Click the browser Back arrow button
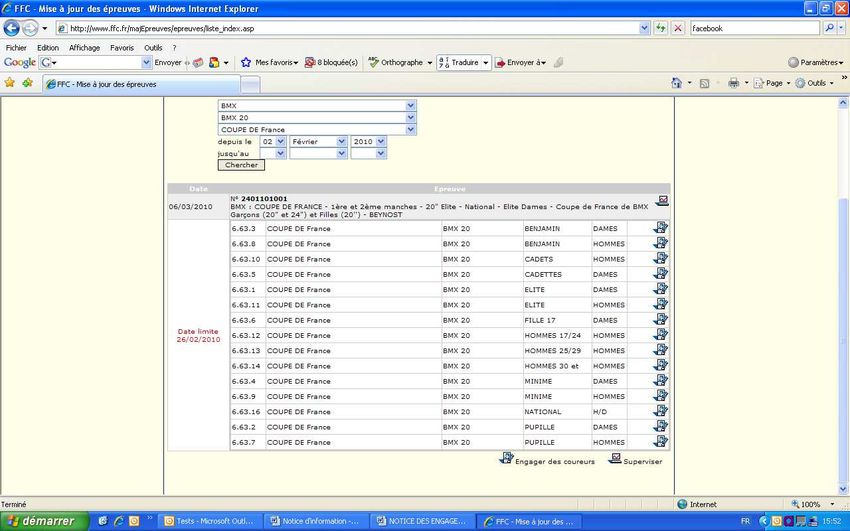This screenshot has height=531, width=850. (12, 28)
